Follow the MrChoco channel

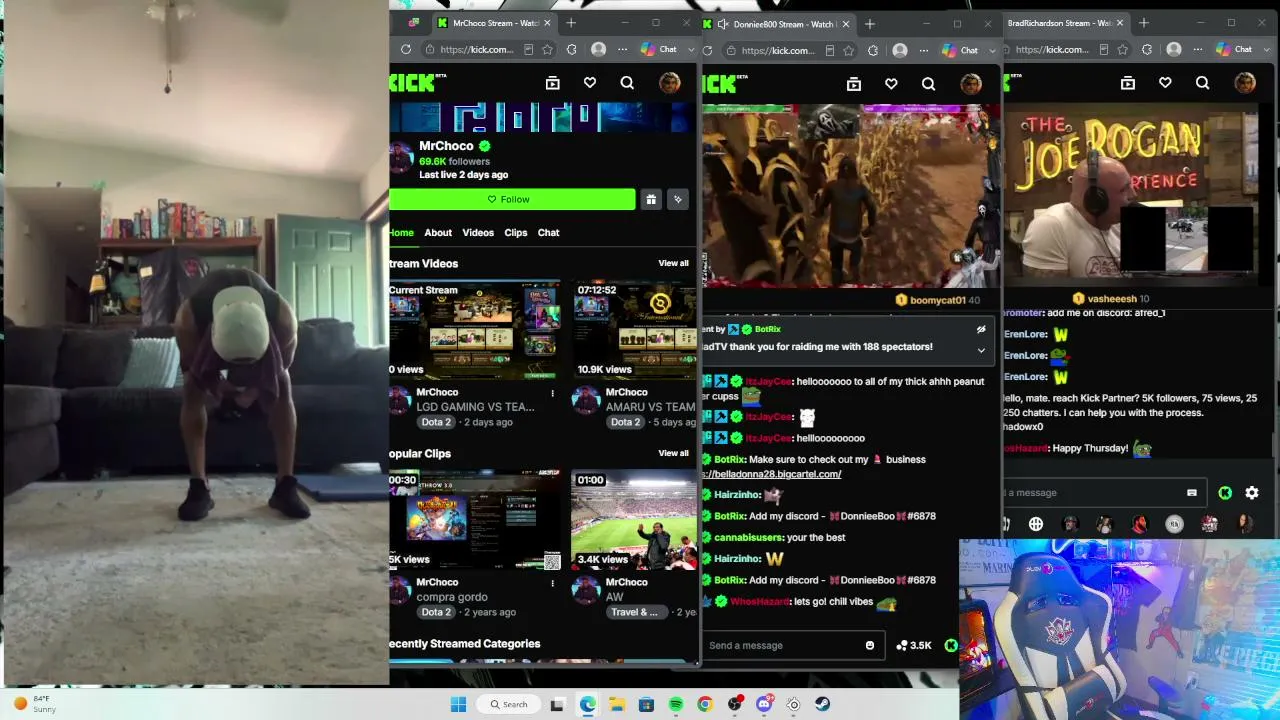[x=512, y=199]
